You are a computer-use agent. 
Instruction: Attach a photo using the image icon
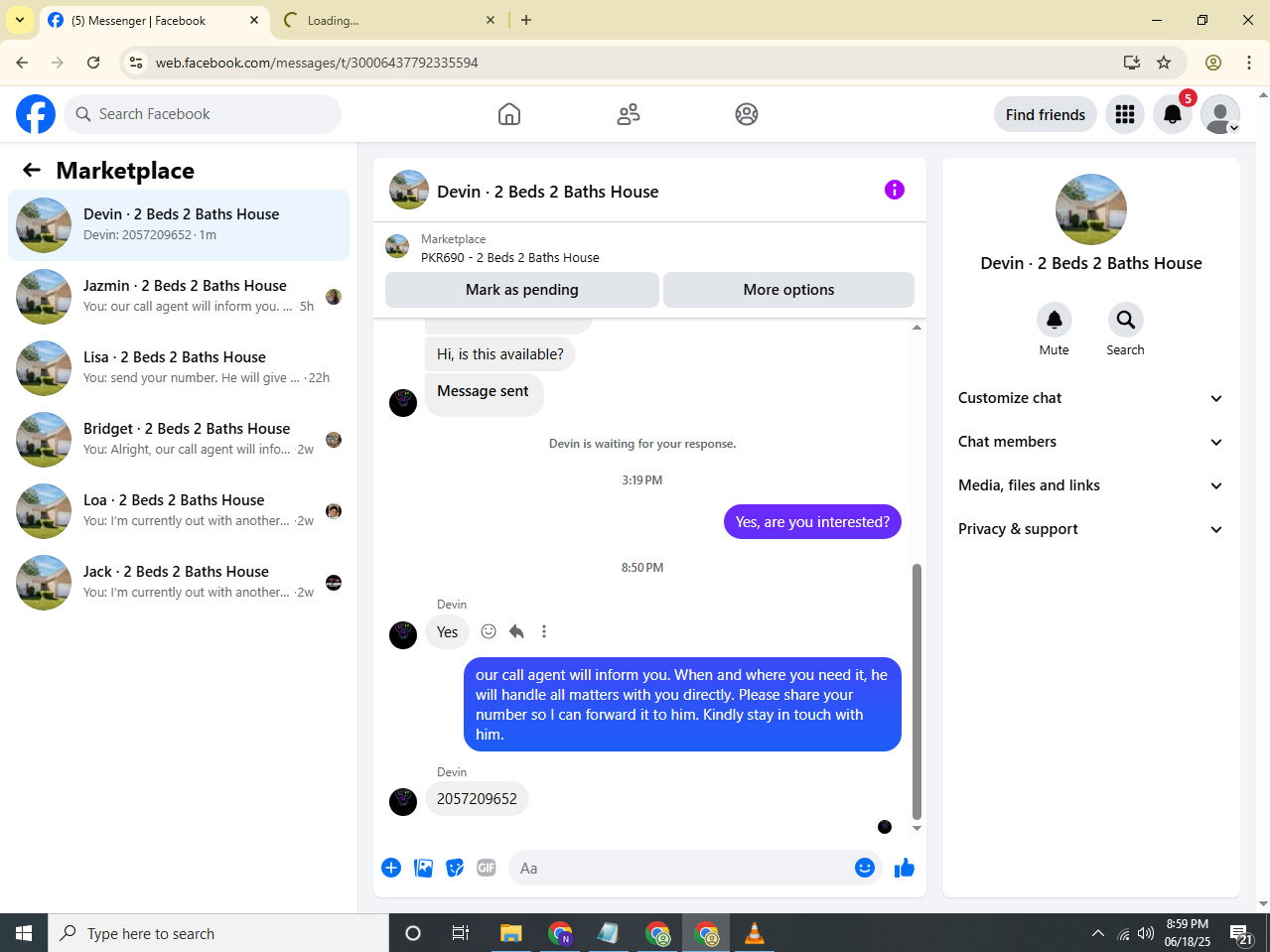click(424, 868)
